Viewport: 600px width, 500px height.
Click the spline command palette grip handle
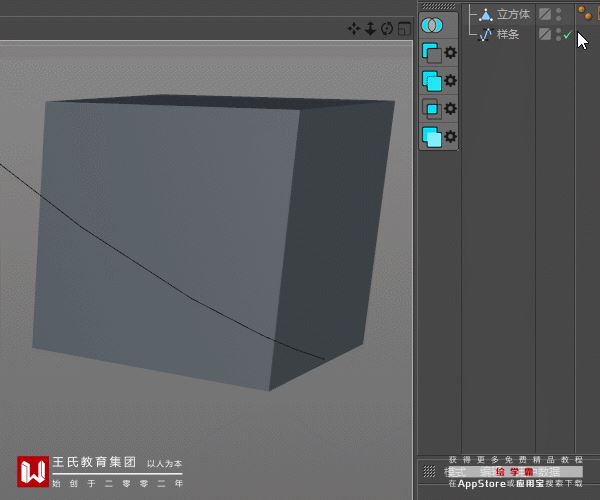click(x=439, y=7)
